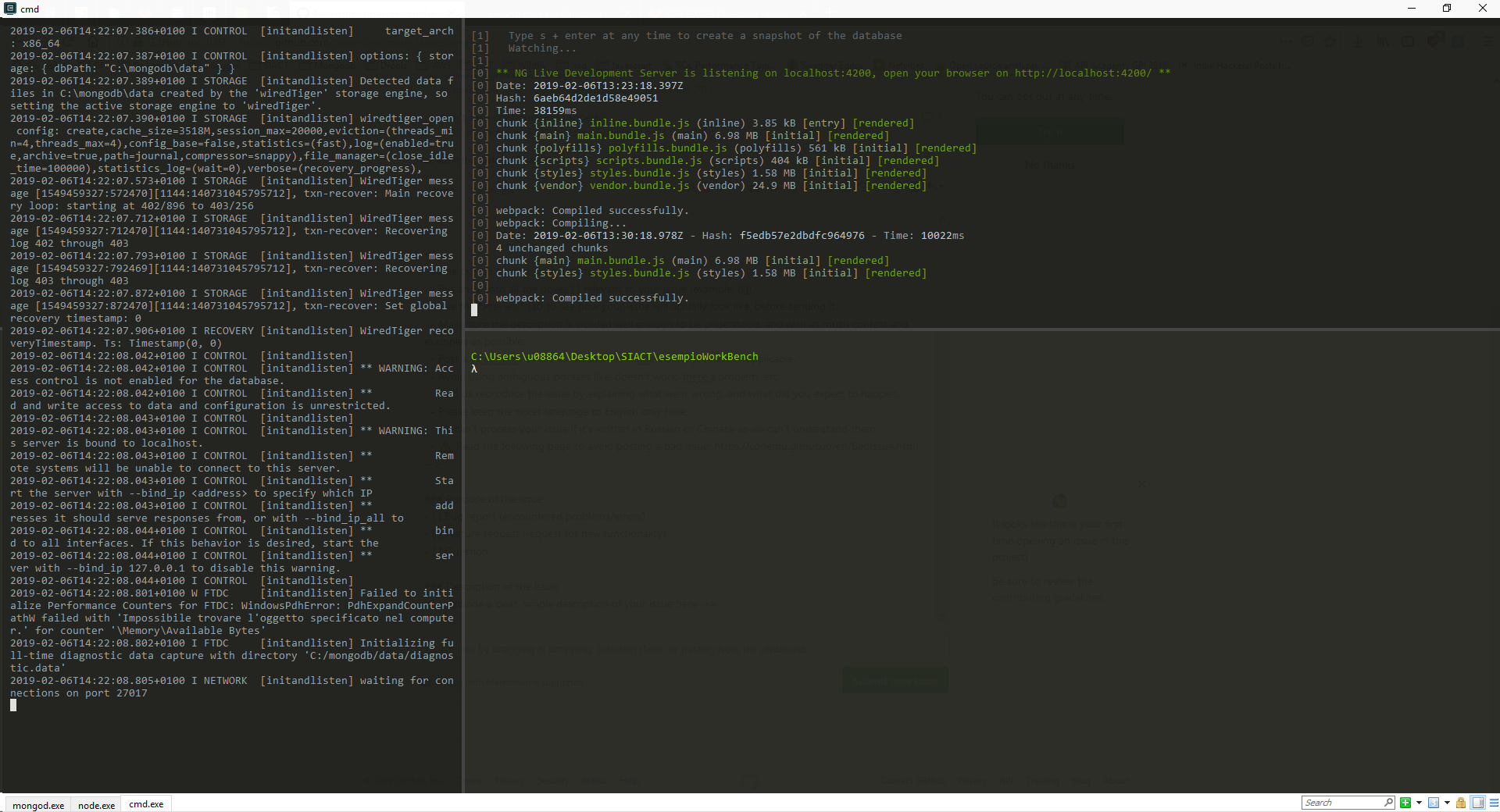Click the faint bookmark star icon behind the terminal
The image size is (1500, 812).
[1330, 42]
